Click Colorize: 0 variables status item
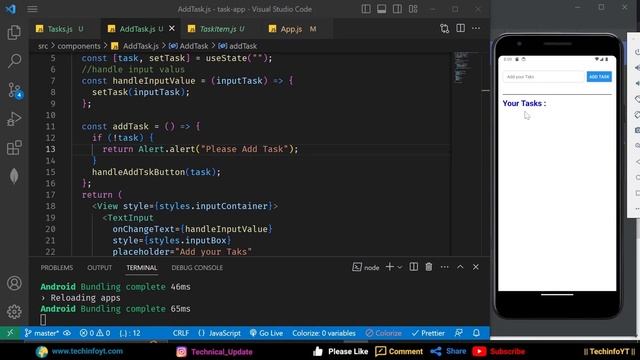640x360 pixels. (324, 333)
